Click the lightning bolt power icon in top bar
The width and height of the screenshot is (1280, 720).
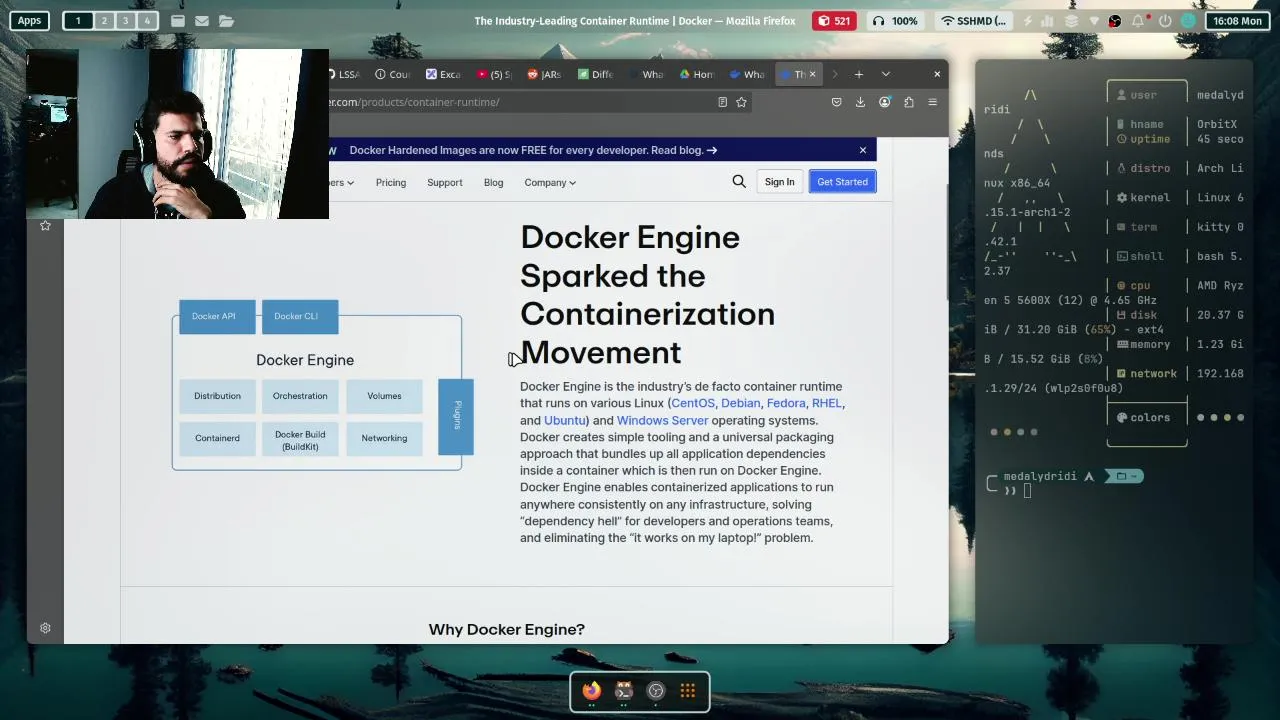[1027, 20]
